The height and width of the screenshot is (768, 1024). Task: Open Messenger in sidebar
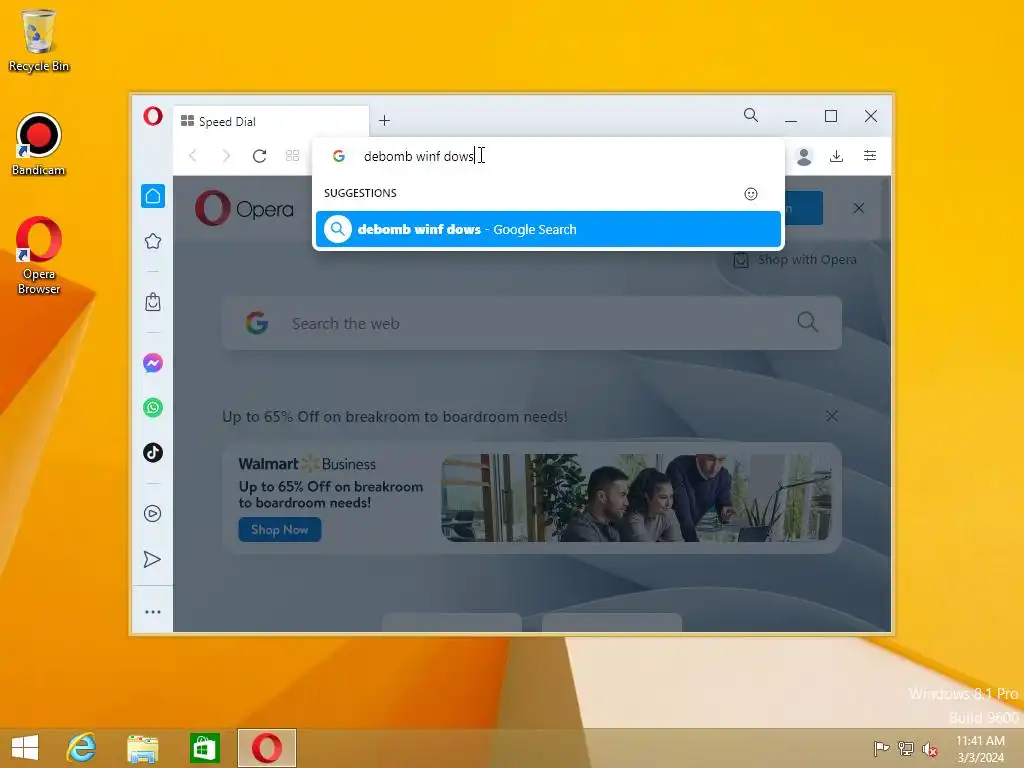[x=153, y=363]
